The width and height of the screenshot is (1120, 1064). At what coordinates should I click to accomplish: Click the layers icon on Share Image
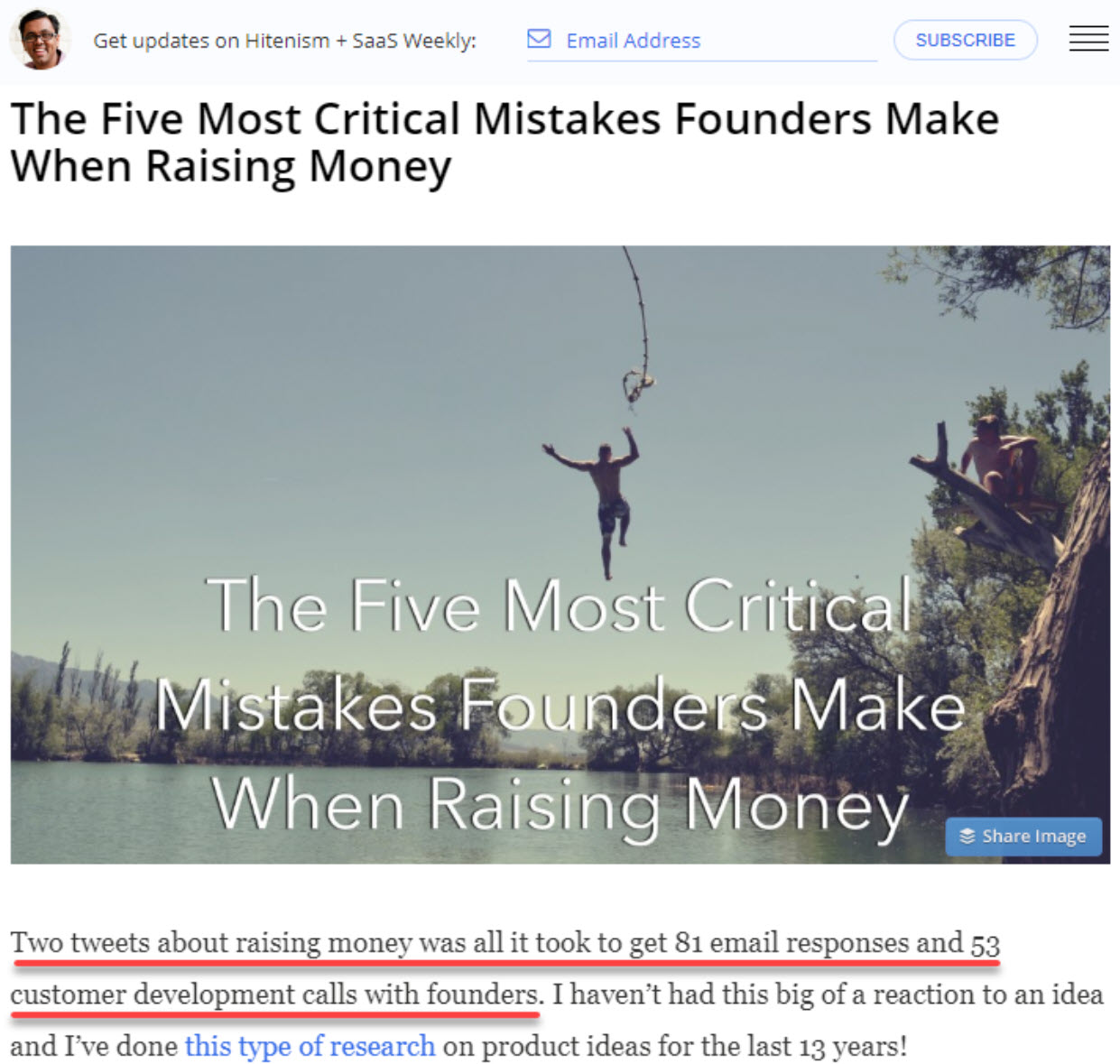(x=967, y=836)
